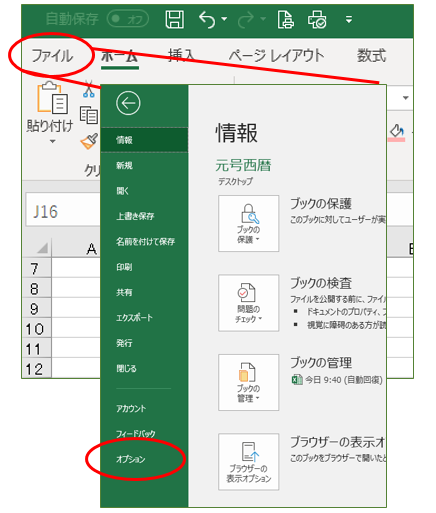Select row 9 header
This screenshot has height=513, width=436.
pyautogui.click(x=37, y=308)
